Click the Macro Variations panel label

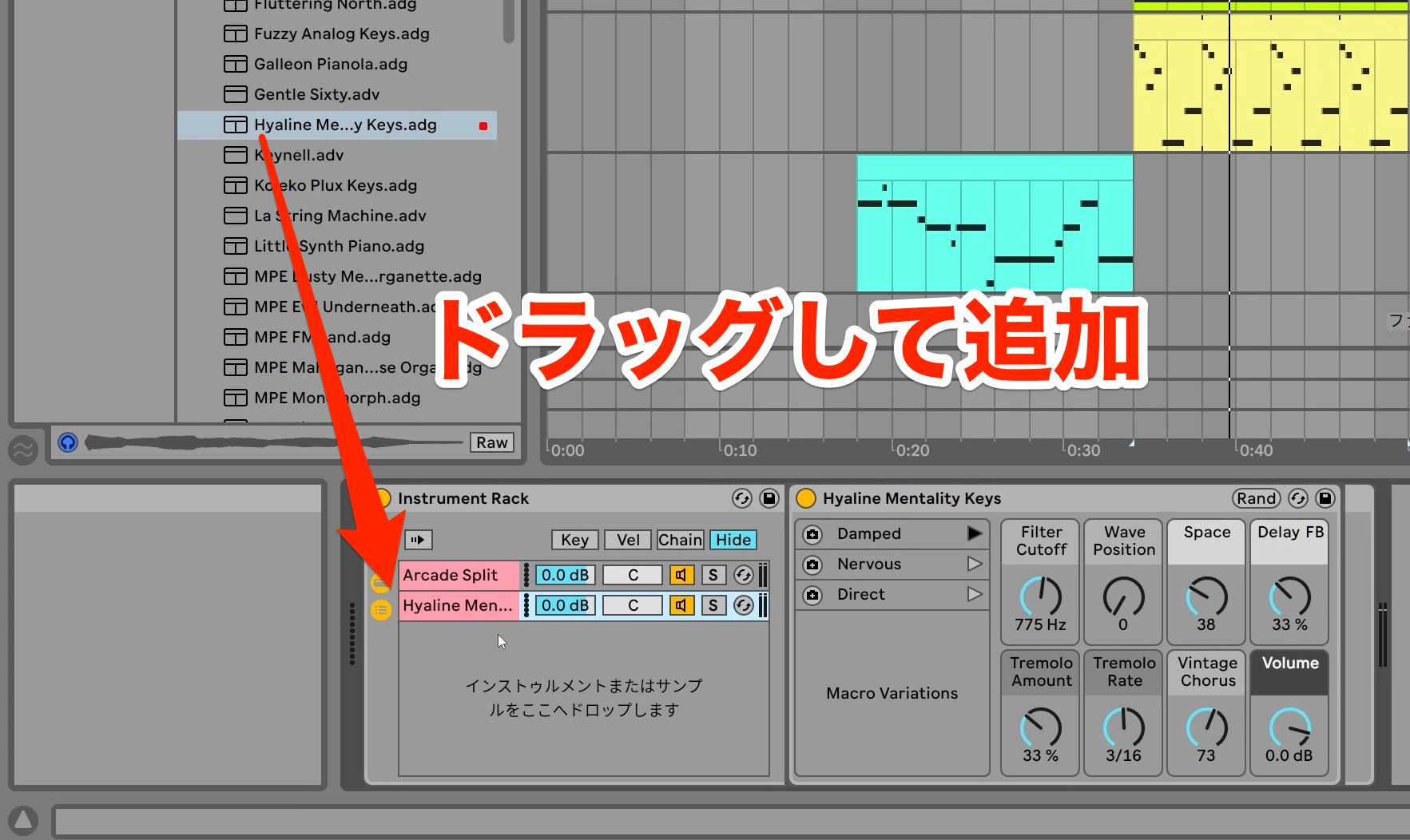pos(892,693)
